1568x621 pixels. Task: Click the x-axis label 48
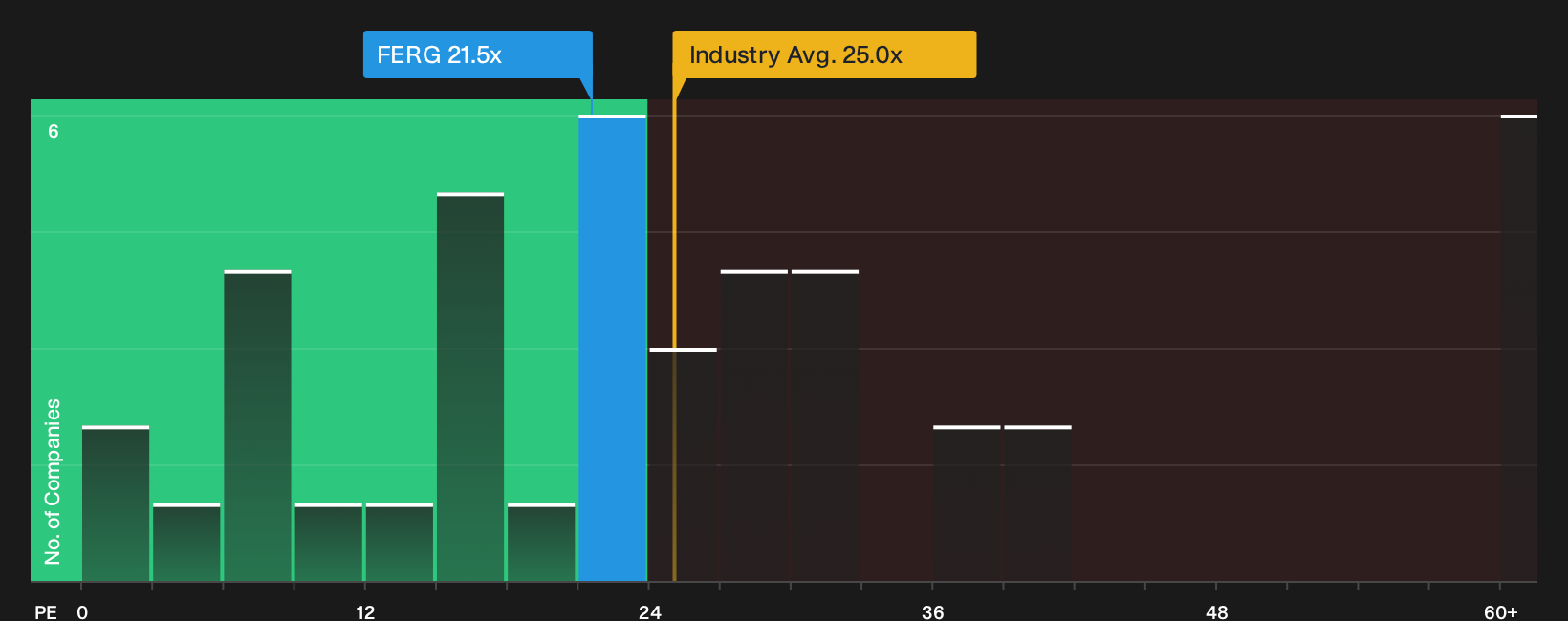pyautogui.click(x=1216, y=611)
